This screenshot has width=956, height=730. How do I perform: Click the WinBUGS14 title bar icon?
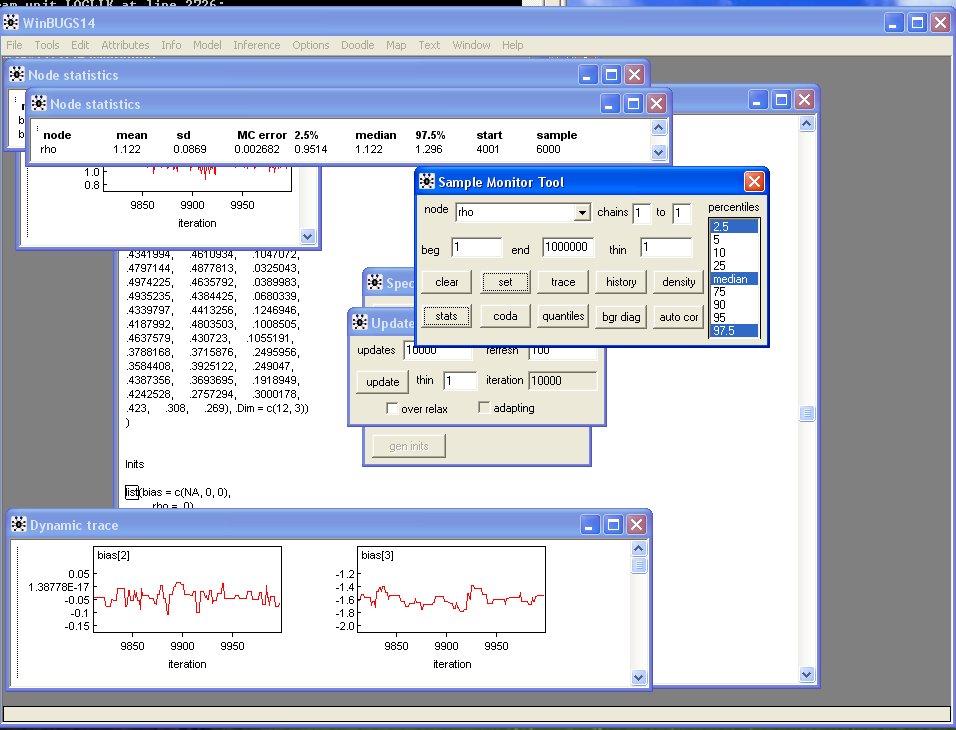click(x=12, y=22)
